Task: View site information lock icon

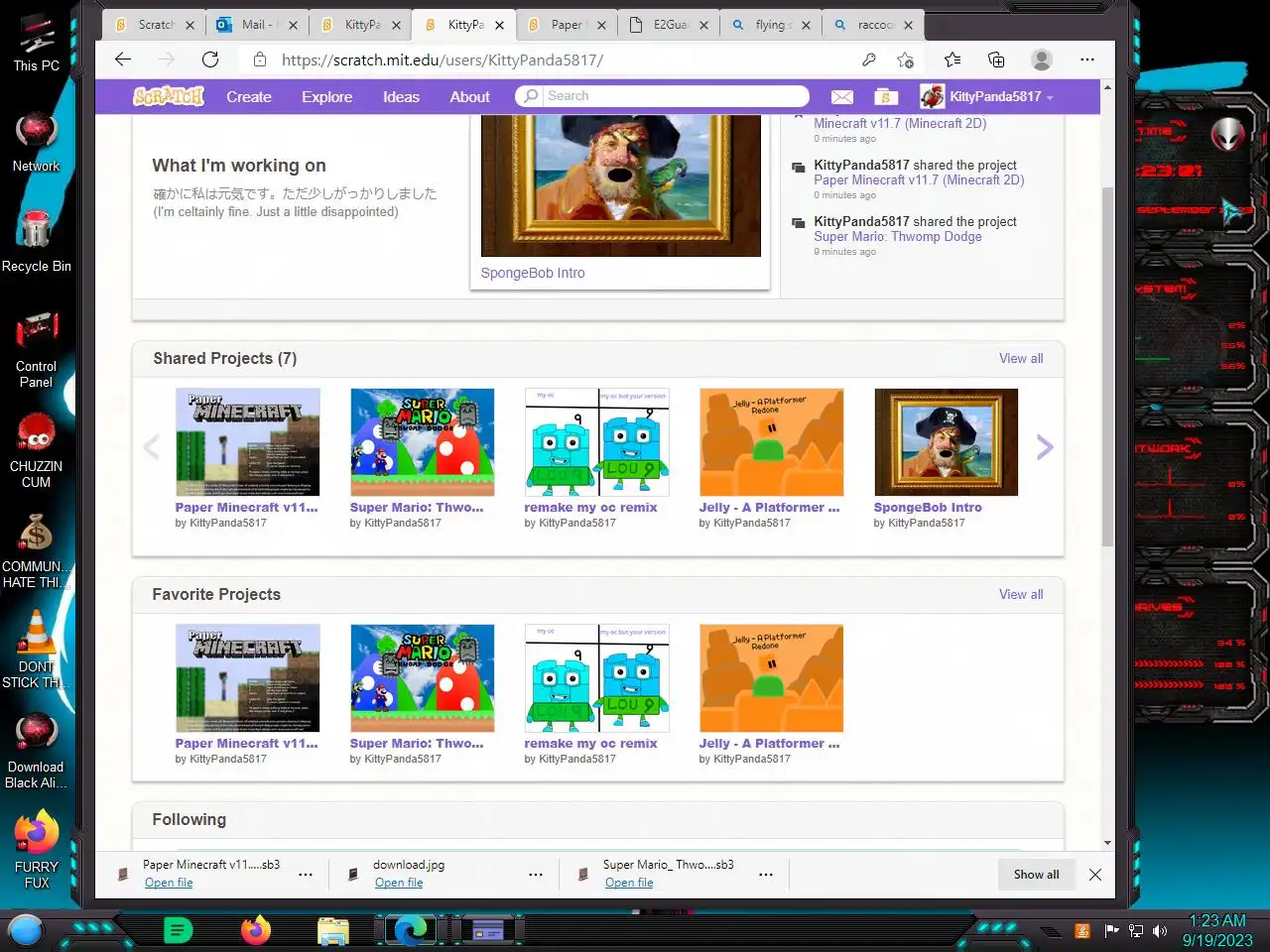Action: click(x=260, y=59)
